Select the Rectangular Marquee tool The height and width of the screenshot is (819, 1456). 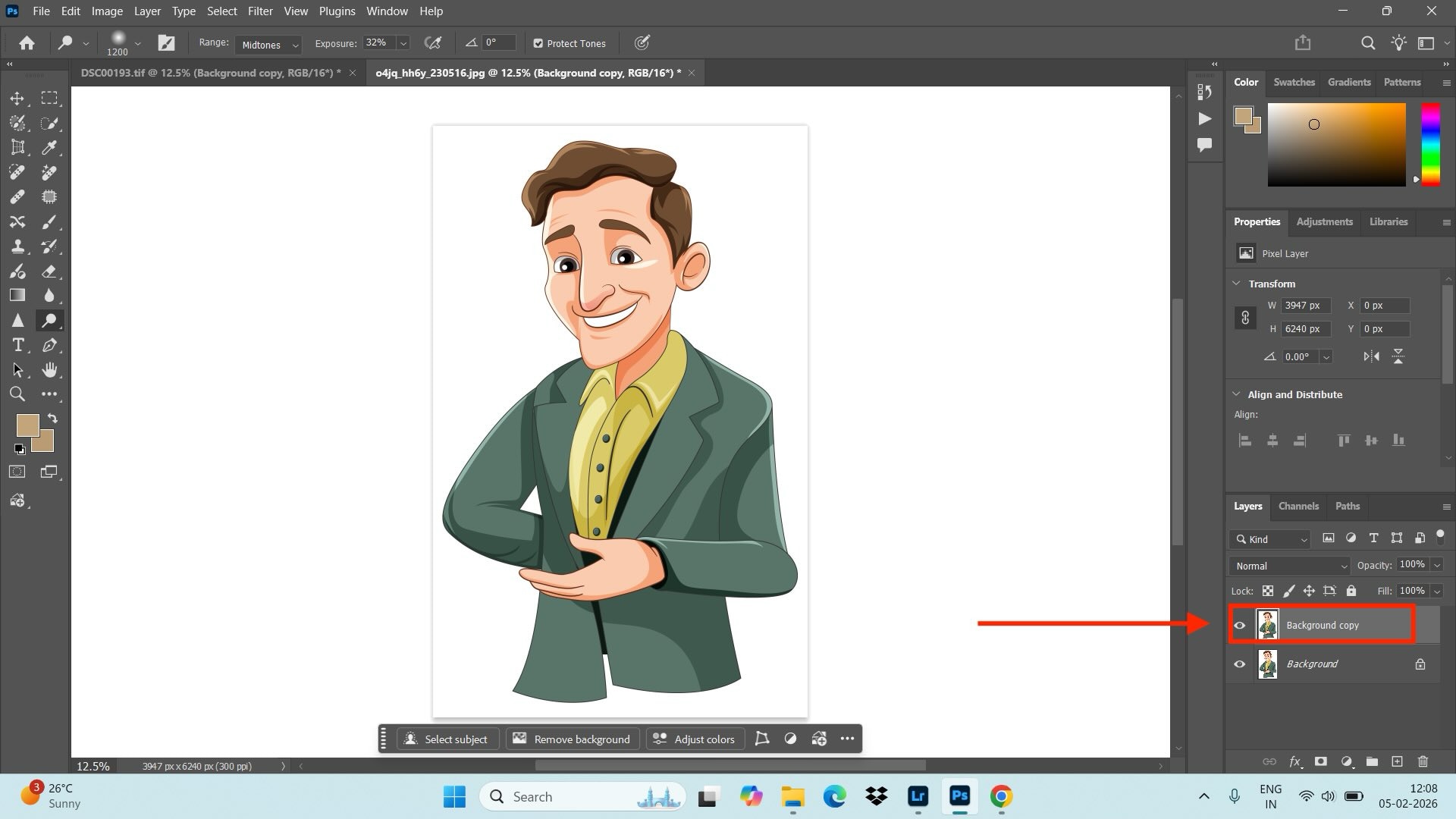[49, 99]
